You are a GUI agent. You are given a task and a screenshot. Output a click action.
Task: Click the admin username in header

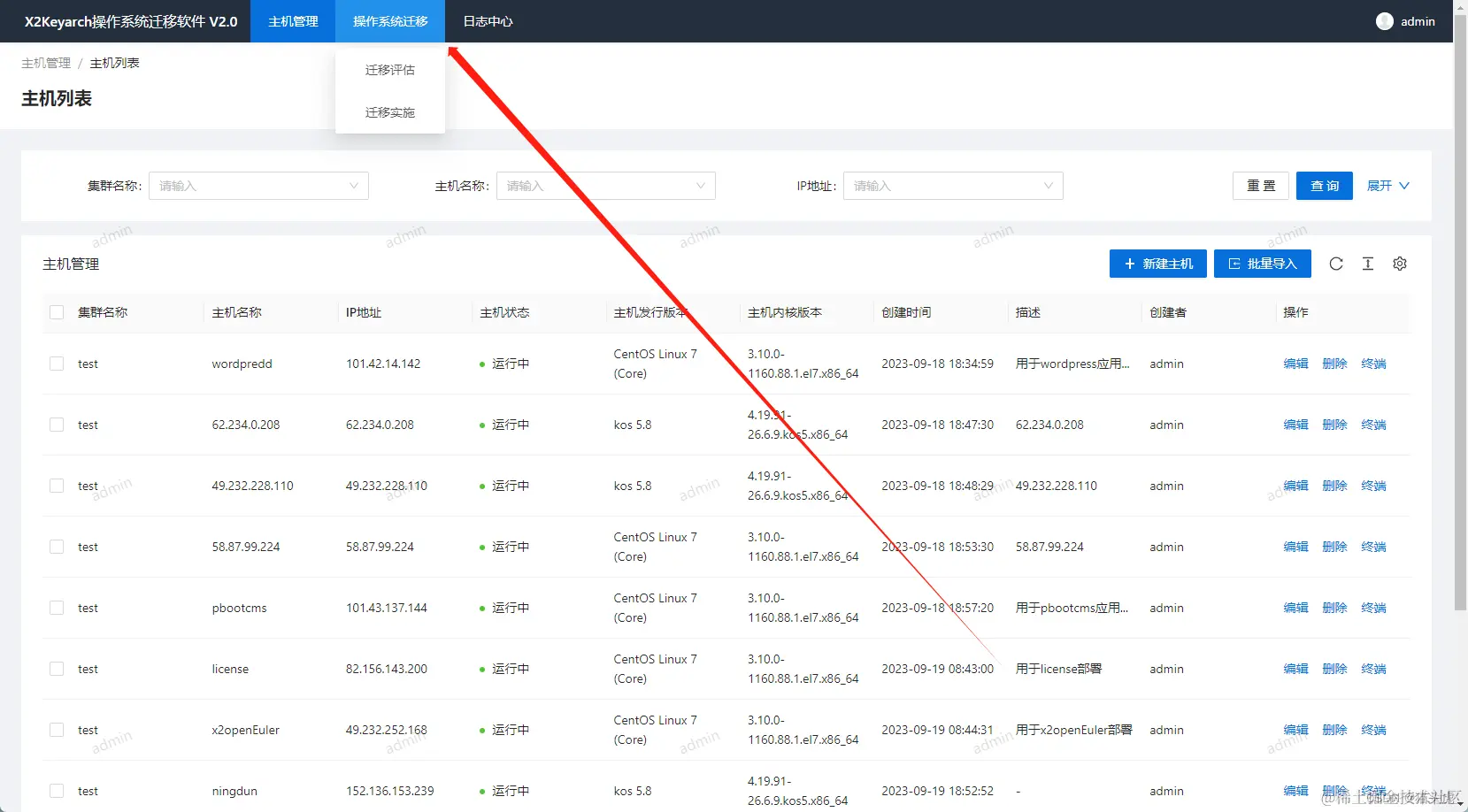pyautogui.click(x=1418, y=21)
